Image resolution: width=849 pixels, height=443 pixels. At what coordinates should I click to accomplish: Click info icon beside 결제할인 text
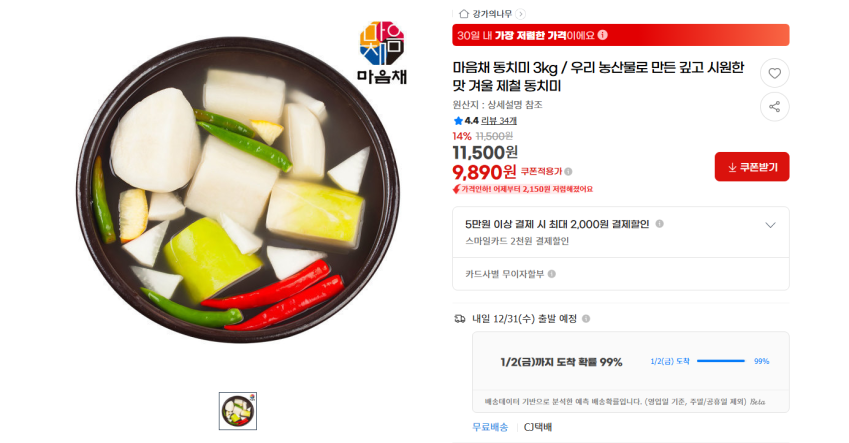click(659, 224)
